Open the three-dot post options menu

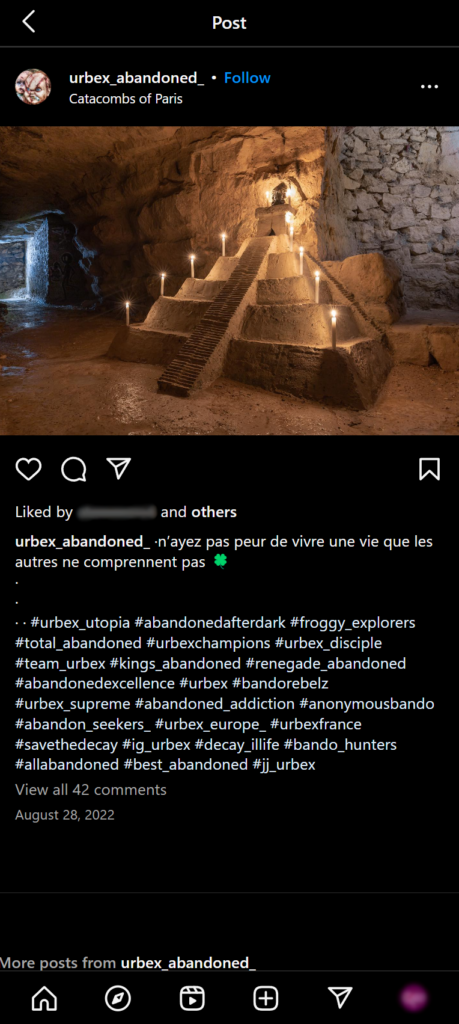point(429,87)
